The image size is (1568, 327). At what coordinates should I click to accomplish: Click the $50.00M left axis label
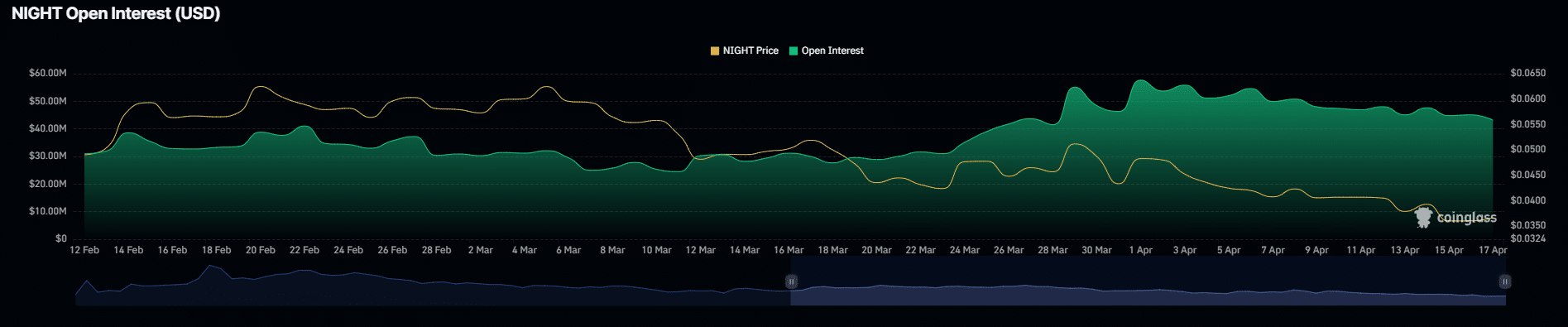coord(48,101)
